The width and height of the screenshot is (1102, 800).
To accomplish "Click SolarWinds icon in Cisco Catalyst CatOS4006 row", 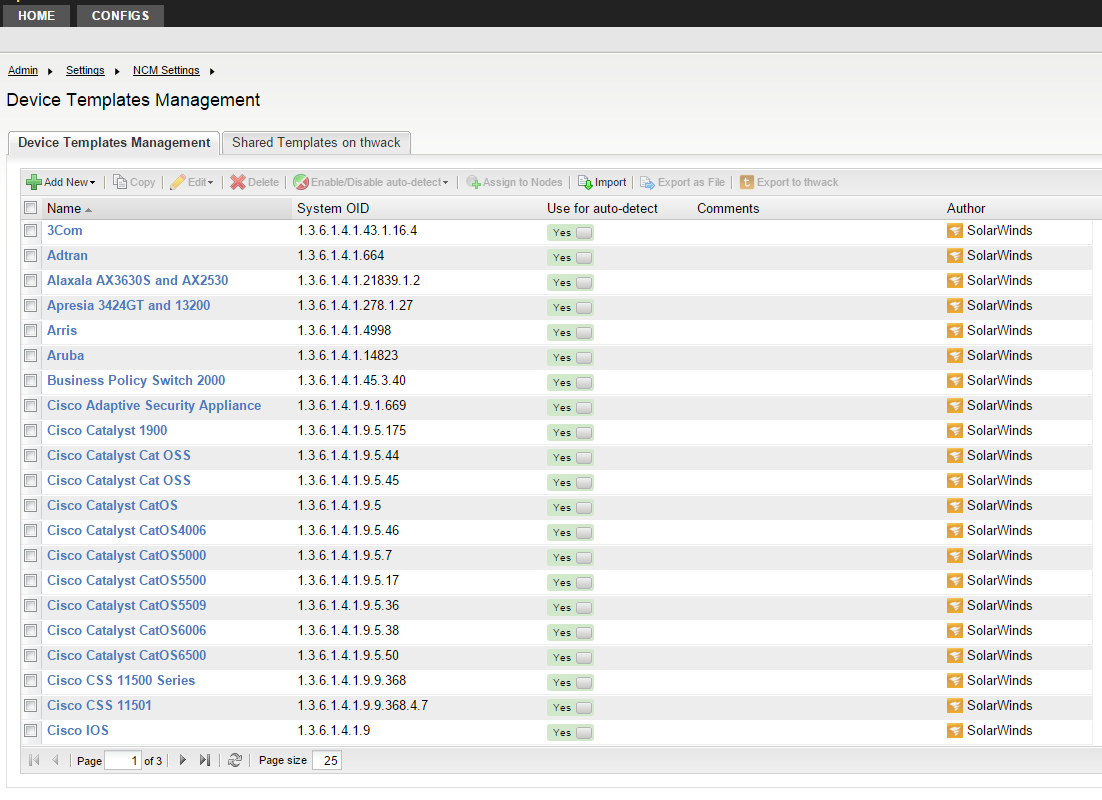I will (954, 531).
